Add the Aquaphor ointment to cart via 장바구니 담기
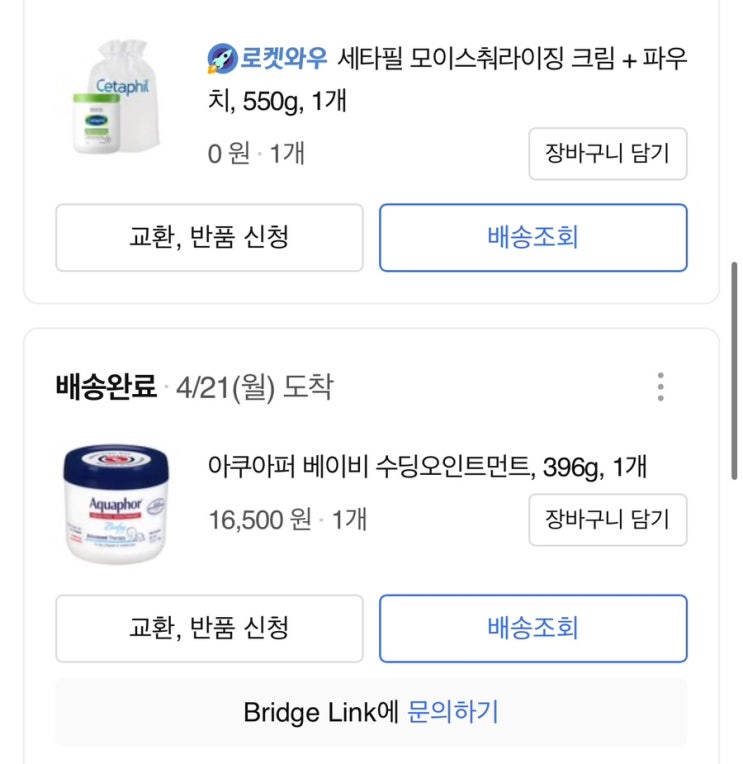 click(x=607, y=520)
